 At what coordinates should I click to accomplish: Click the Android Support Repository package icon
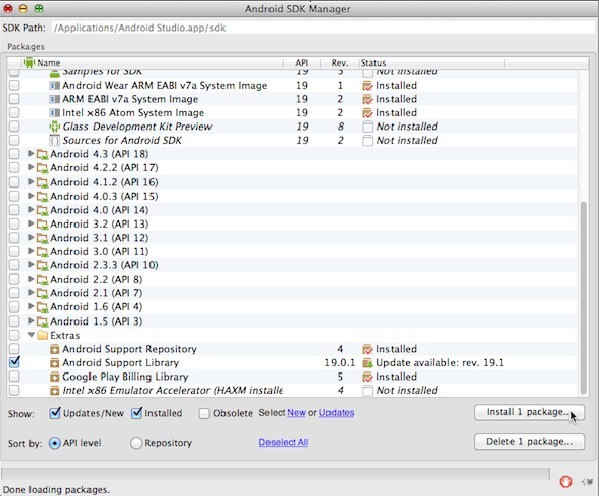55,349
